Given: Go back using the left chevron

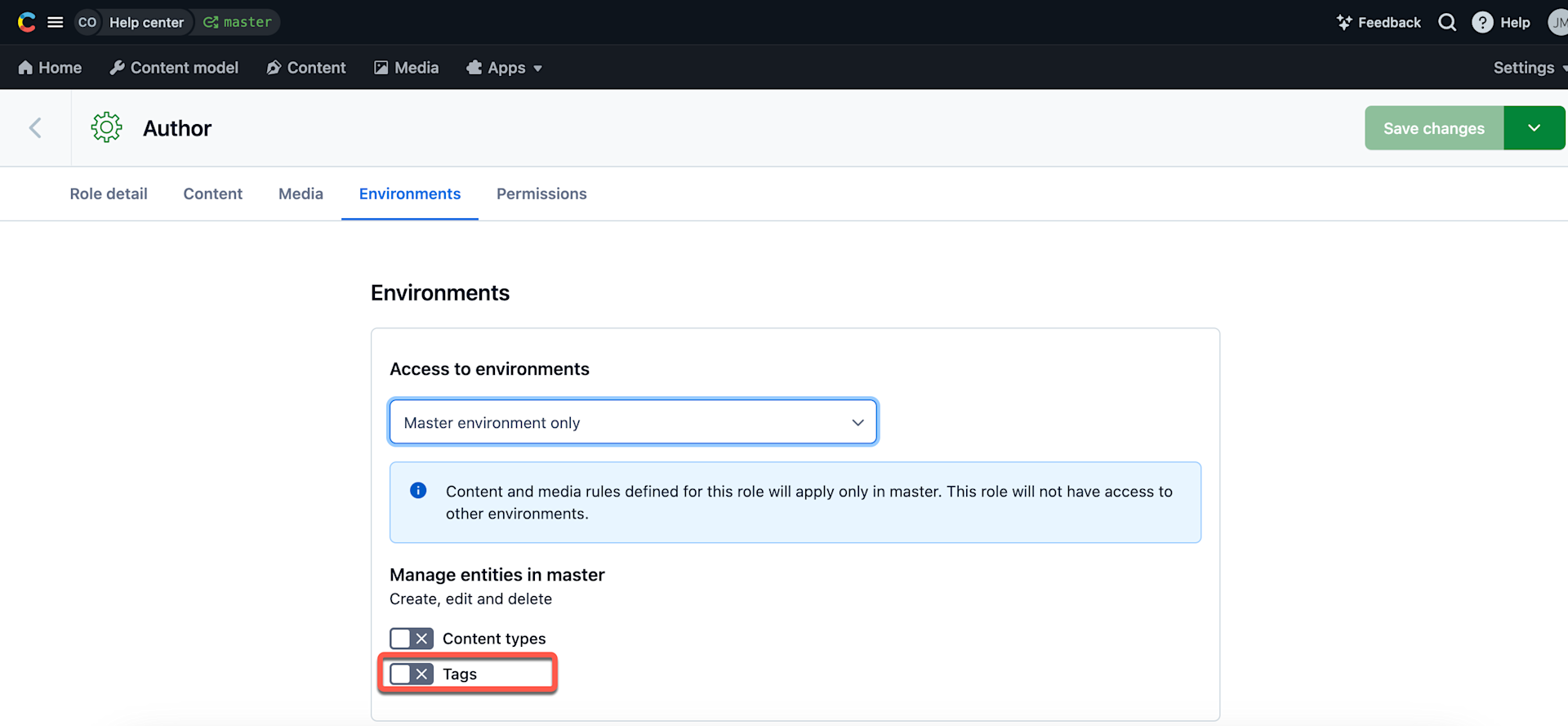Looking at the screenshot, I should tap(35, 128).
